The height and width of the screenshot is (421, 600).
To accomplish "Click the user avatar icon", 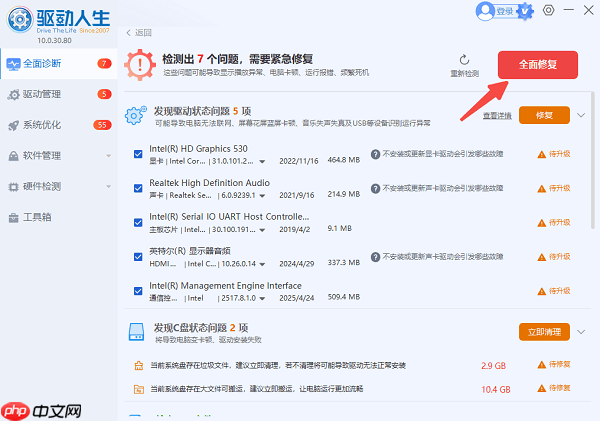I will coord(485,11).
